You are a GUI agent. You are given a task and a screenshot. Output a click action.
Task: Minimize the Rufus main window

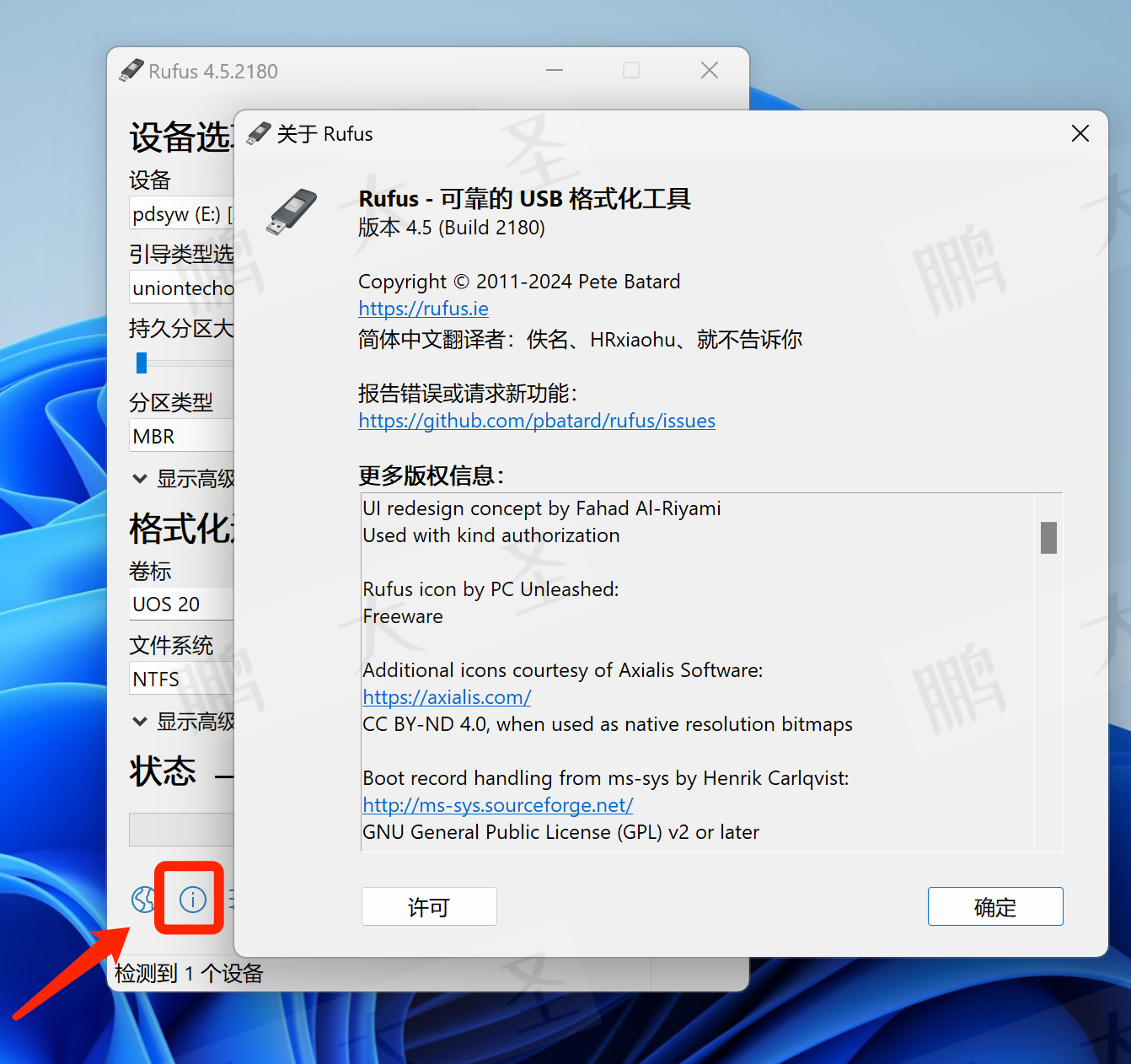(x=554, y=71)
